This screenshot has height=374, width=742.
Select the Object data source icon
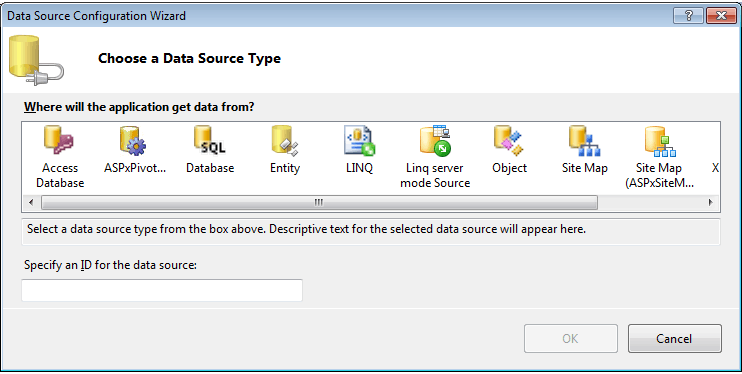(509, 141)
